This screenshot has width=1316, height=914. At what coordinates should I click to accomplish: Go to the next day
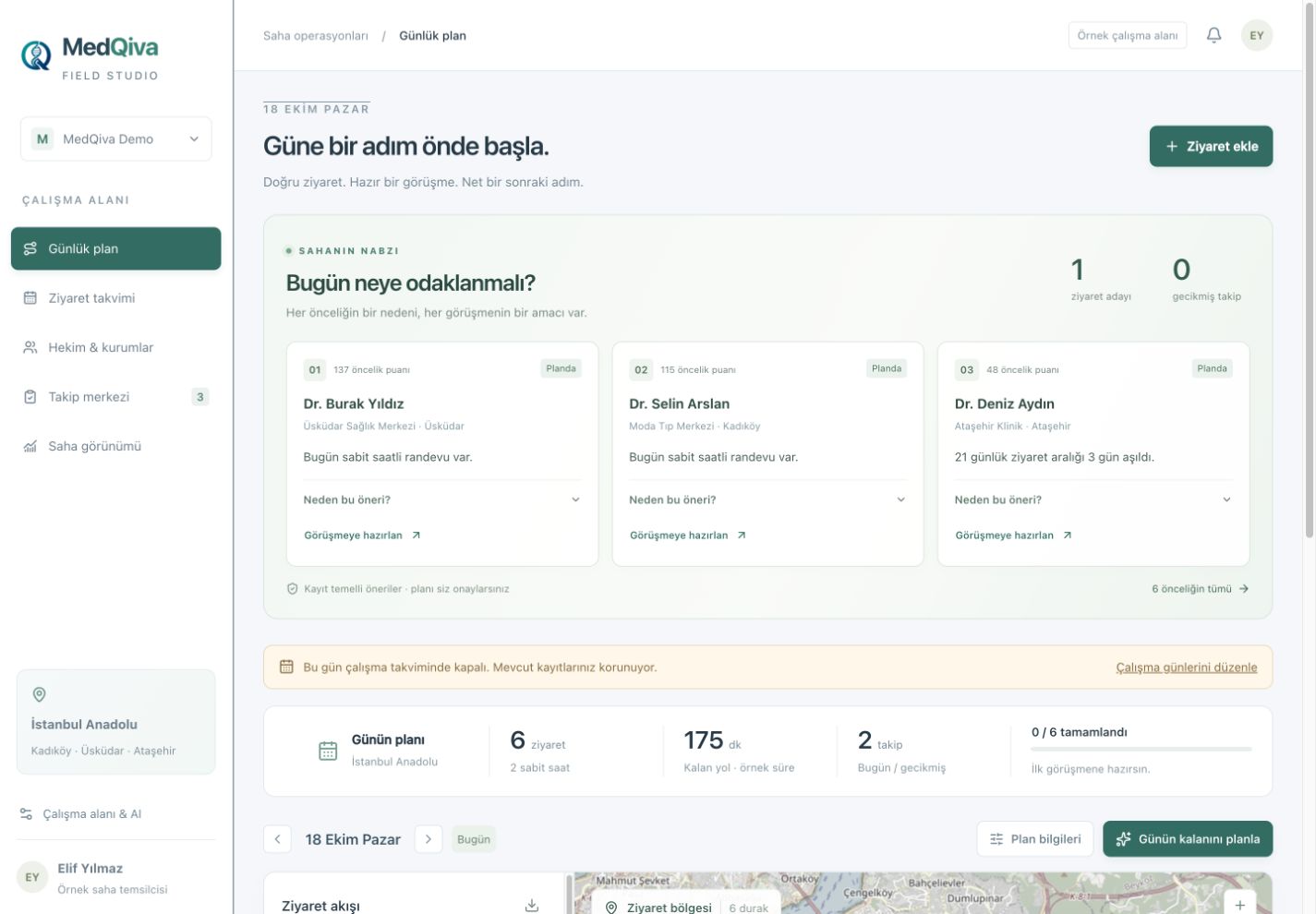point(429,839)
